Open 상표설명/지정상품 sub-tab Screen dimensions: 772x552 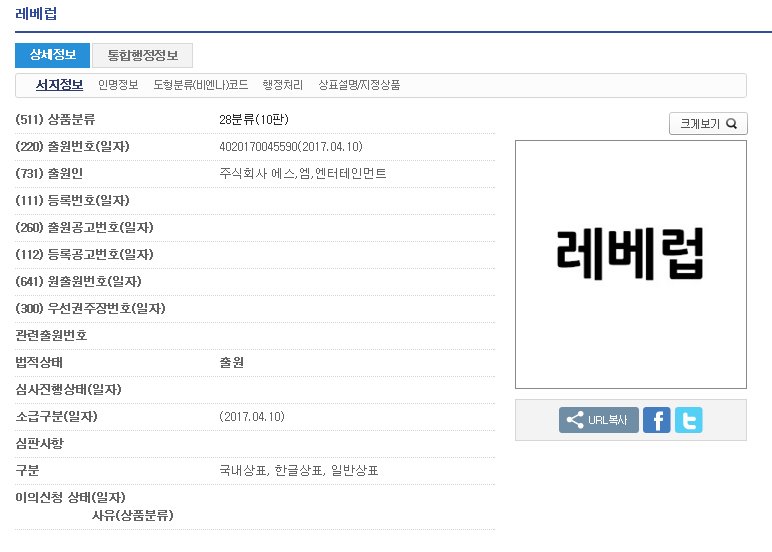(359, 85)
